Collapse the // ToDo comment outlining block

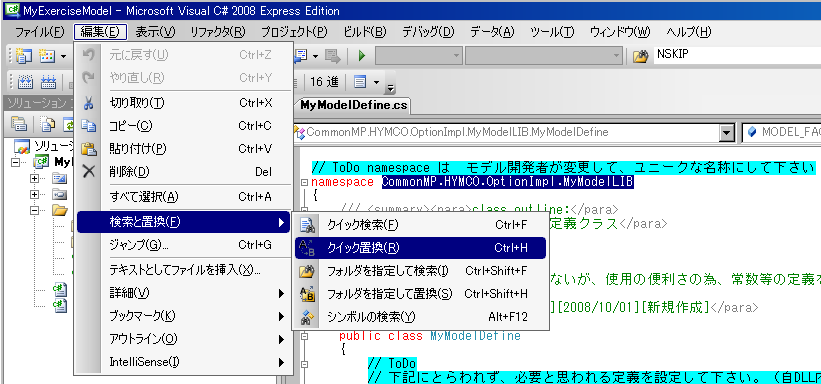coord(304,364)
